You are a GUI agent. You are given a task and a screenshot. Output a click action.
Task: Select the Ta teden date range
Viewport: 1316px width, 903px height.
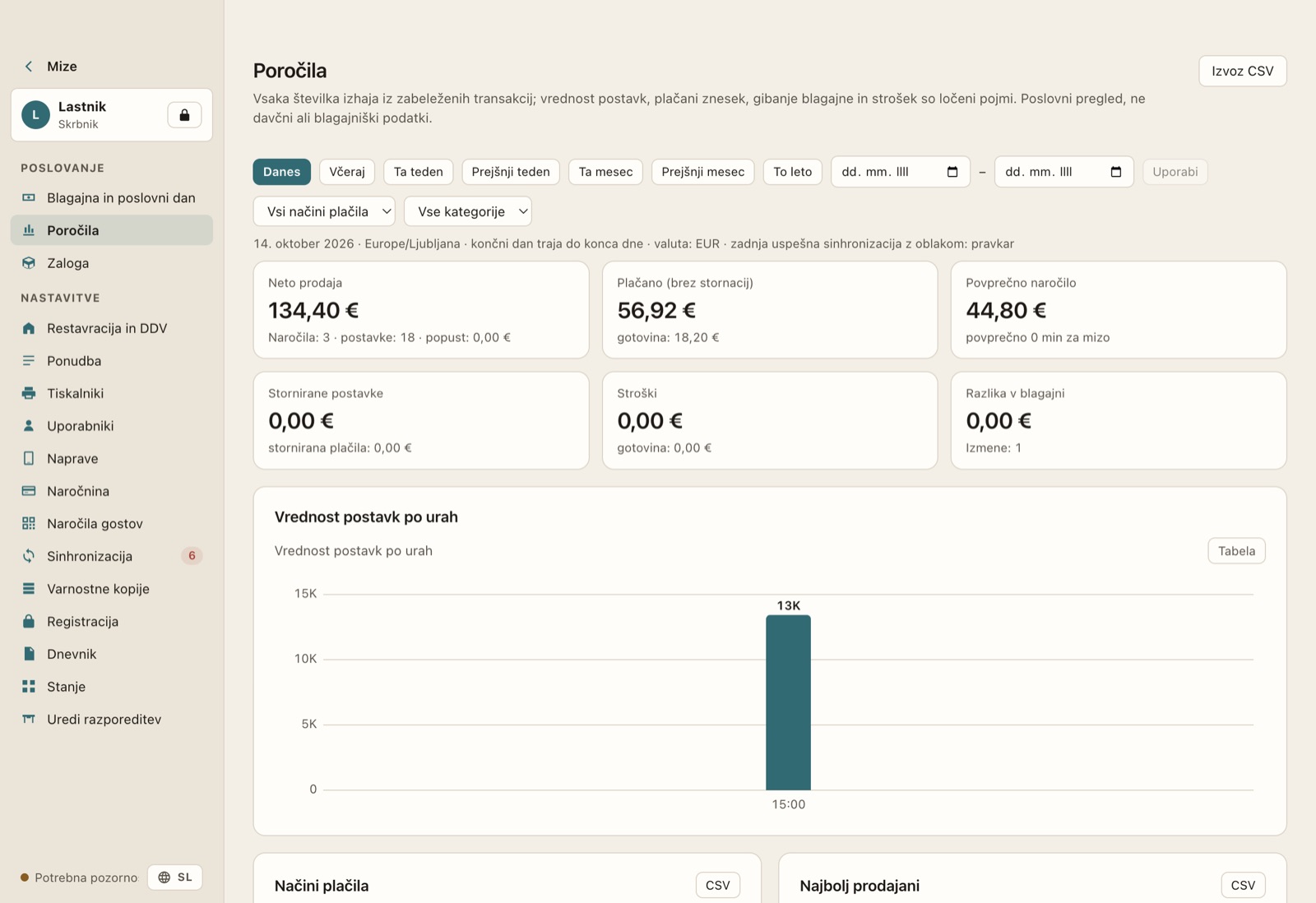(x=418, y=172)
